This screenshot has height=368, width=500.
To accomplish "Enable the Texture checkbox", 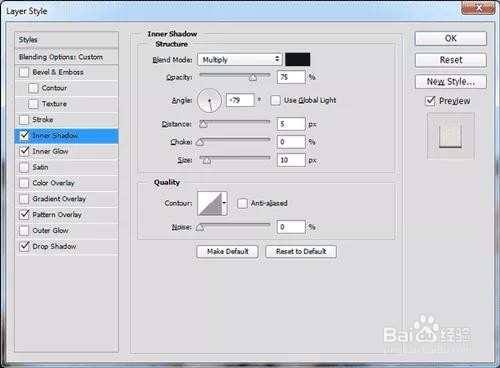I will pyautogui.click(x=33, y=104).
